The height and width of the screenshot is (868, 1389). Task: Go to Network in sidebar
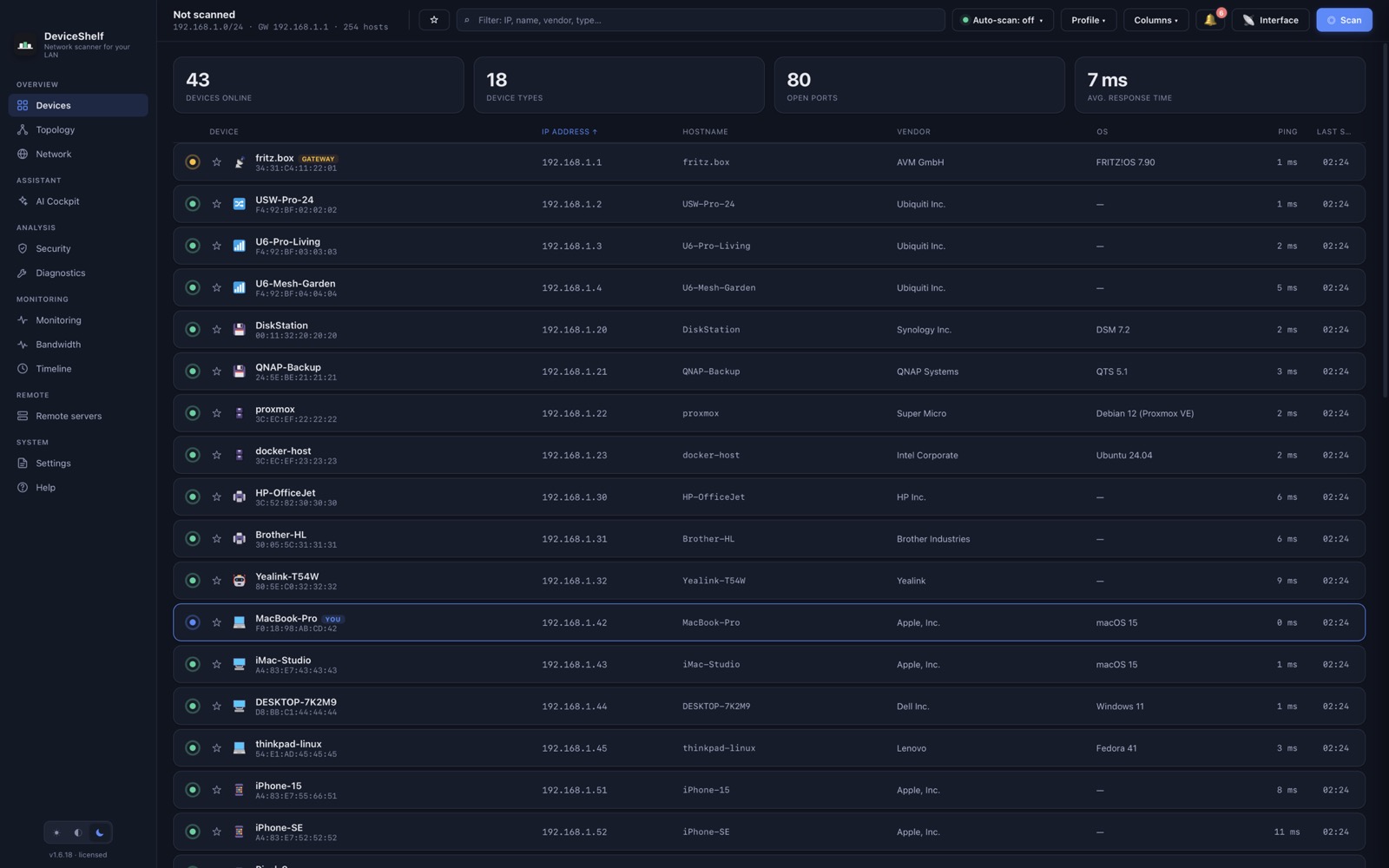(78, 154)
